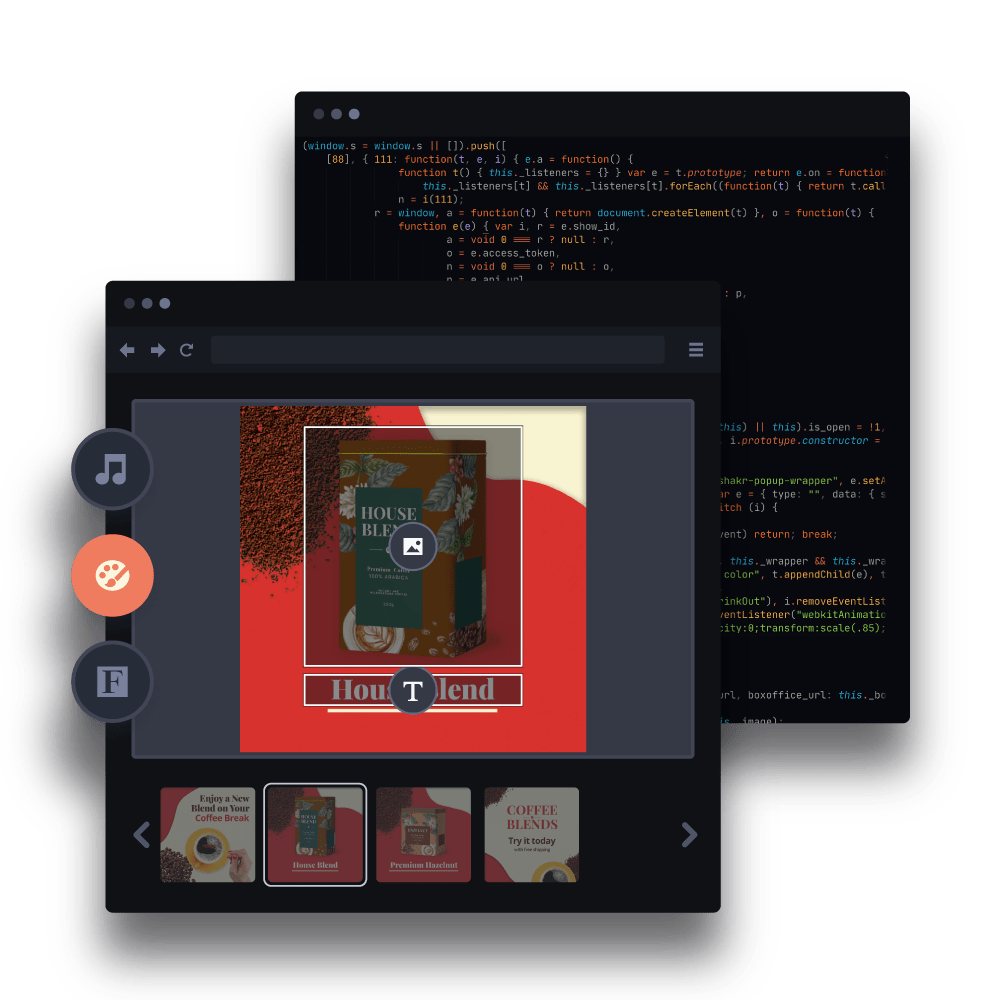Click the browser address bar
Image resolution: width=1000 pixels, height=1000 pixels.
[437, 349]
